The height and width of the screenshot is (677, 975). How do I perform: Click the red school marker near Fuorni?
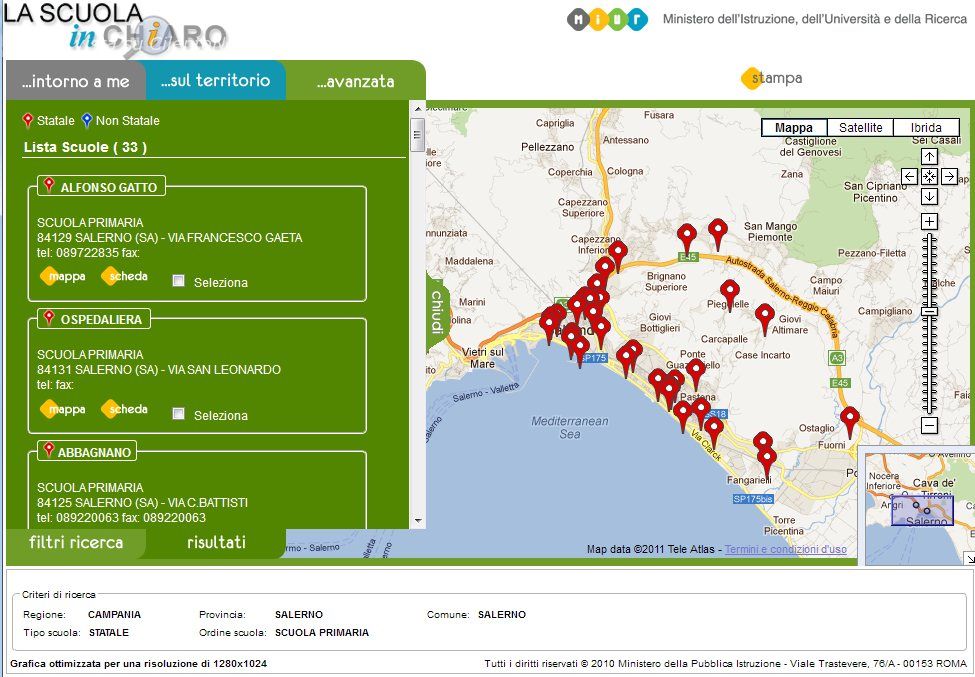pyautogui.click(x=850, y=419)
